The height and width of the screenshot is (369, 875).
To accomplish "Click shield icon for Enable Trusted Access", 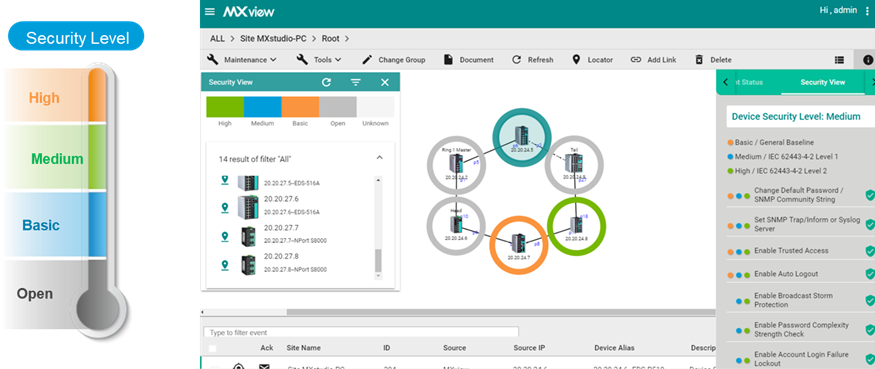I will tap(869, 251).
